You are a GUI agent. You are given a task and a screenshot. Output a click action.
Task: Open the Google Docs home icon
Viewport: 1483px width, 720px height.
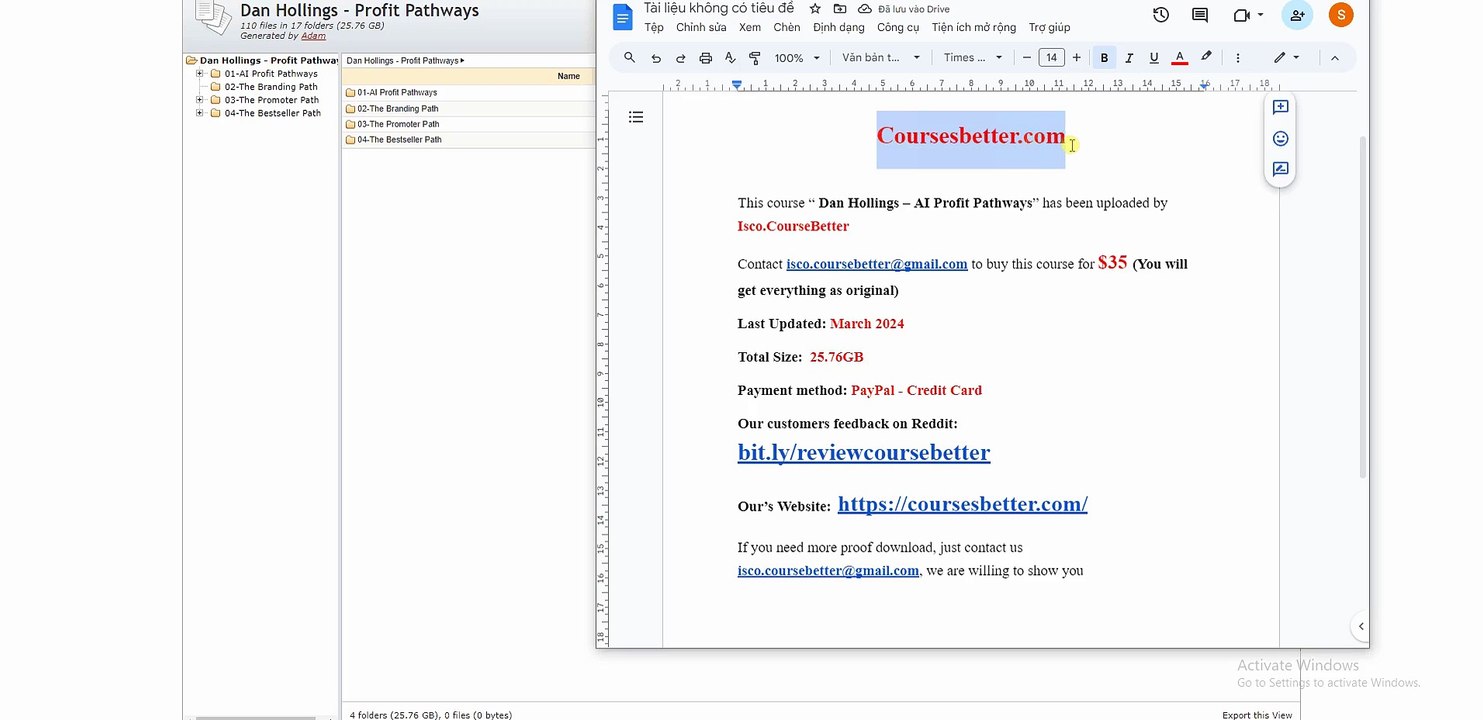622,17
